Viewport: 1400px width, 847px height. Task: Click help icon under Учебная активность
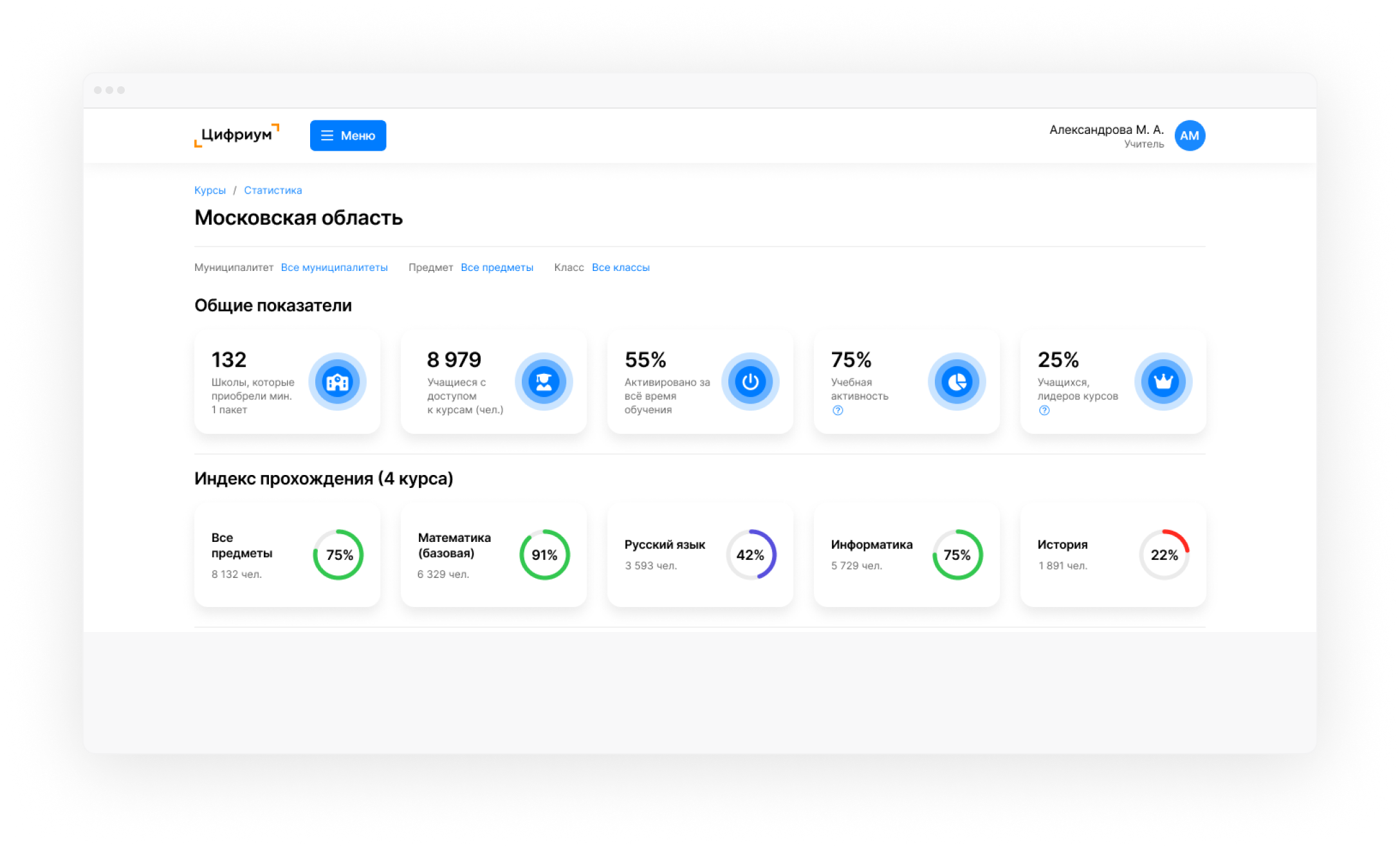(x=838, y=411)
